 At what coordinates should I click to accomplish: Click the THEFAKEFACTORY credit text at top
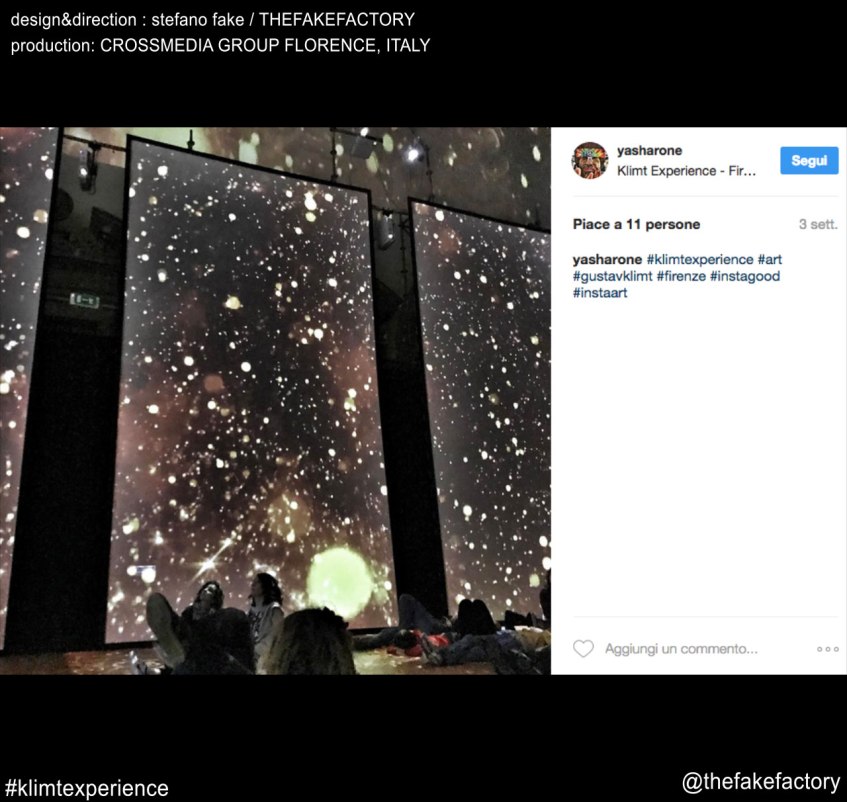tap(337, 19)
